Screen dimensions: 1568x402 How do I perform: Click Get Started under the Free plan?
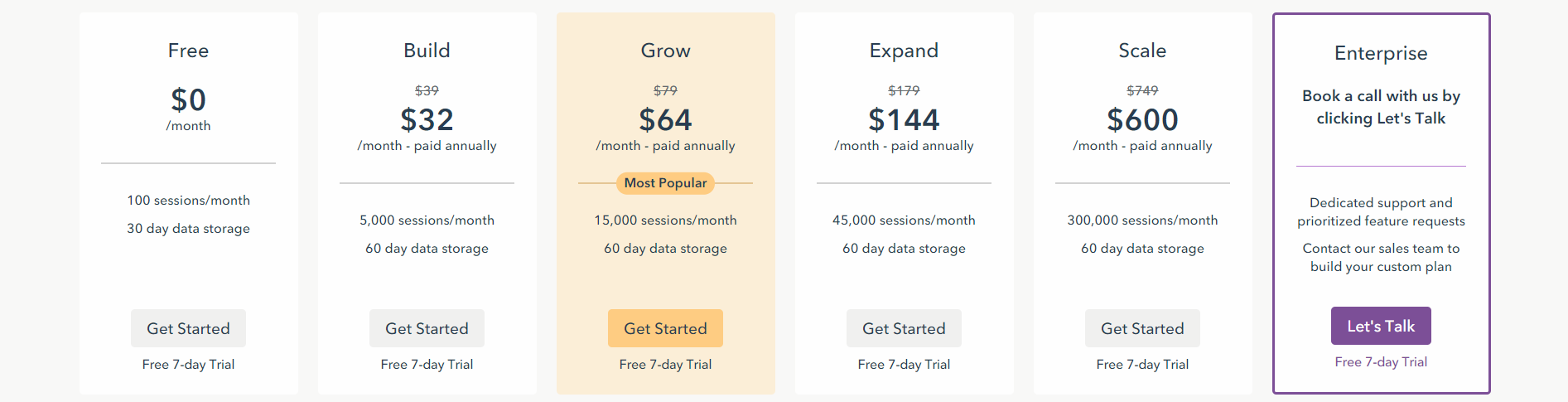(188, 328)
